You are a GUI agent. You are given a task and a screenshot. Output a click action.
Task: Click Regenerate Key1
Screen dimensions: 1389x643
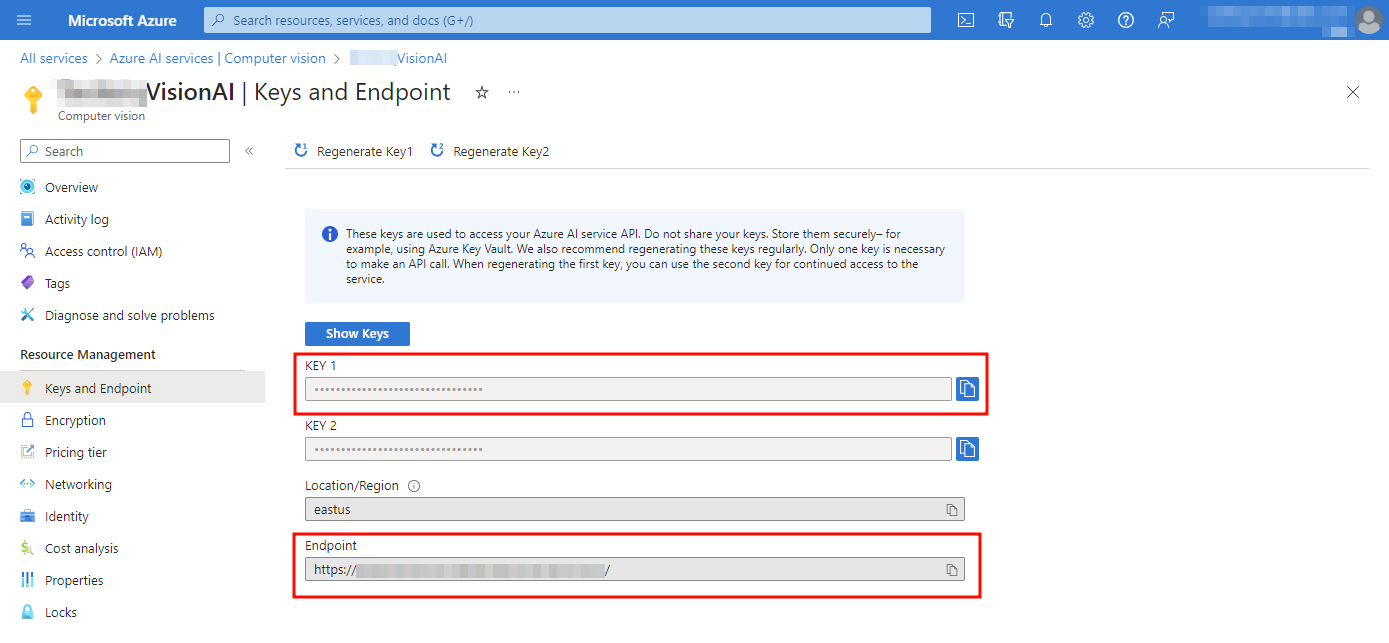pyautogui.click(x=353, y=151)
